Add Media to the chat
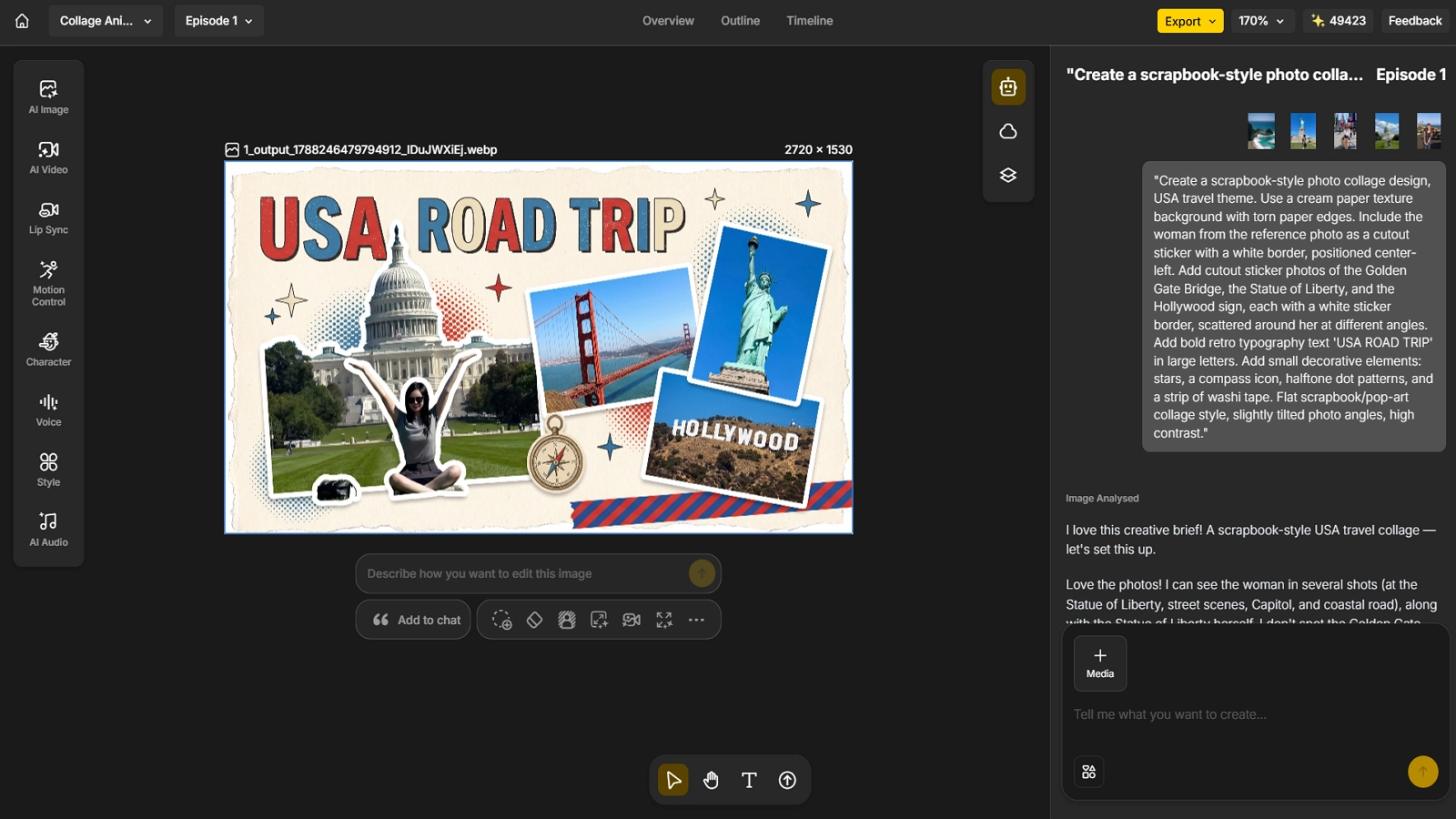Image resolution: width=1456 pixels, height=819 pixels. point(1100,663)
